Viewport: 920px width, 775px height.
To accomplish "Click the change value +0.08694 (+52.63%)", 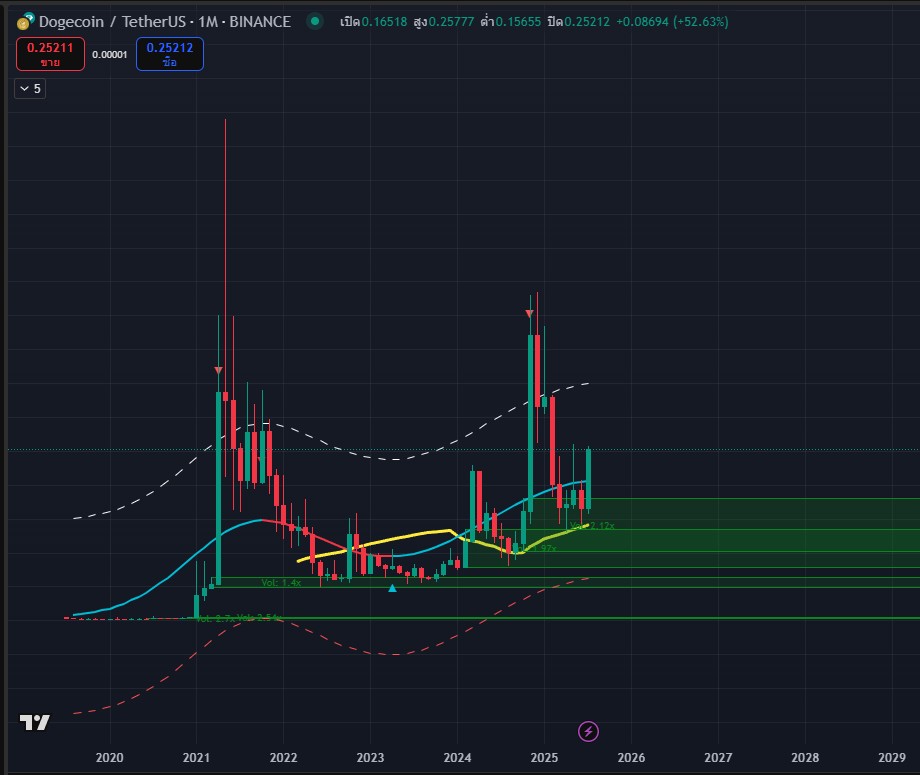I will pos(672,22).
